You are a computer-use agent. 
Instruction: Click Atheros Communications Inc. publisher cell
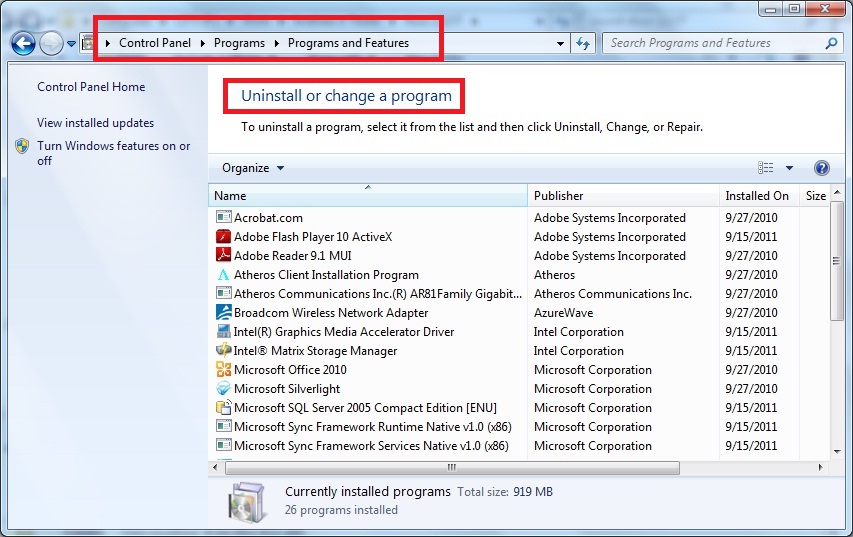[613, 294]
